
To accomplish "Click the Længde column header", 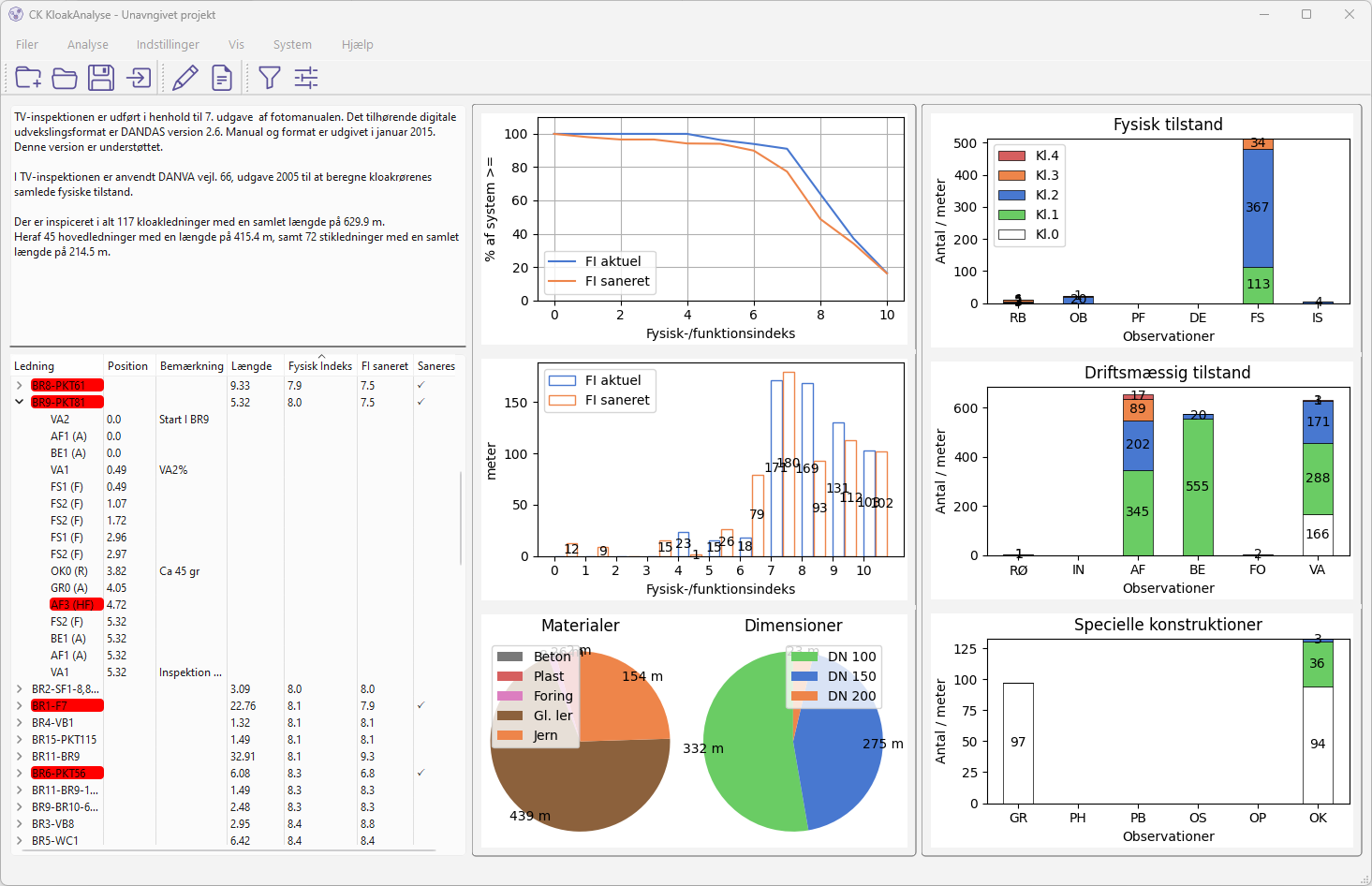I will click(251, 366).
